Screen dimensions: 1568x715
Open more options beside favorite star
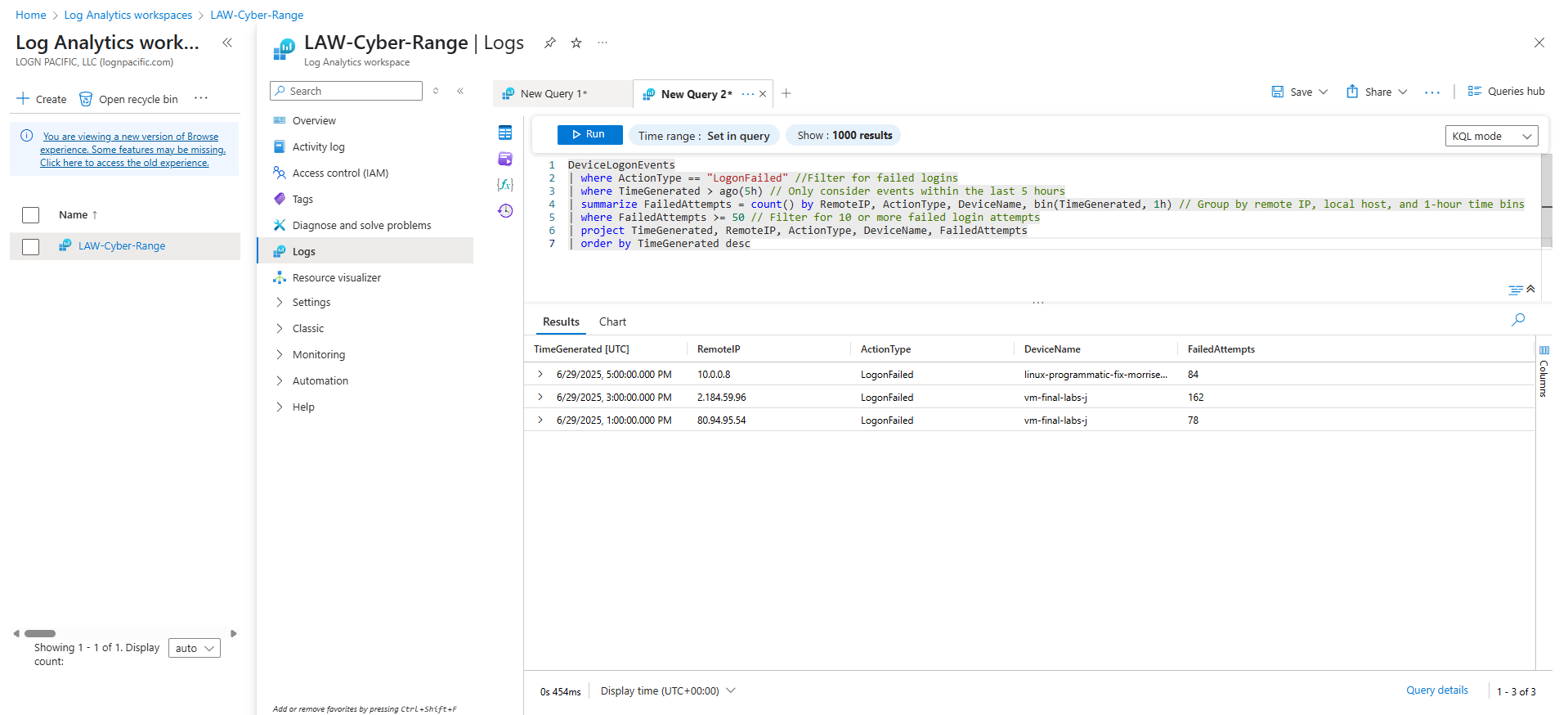(603, 43)
